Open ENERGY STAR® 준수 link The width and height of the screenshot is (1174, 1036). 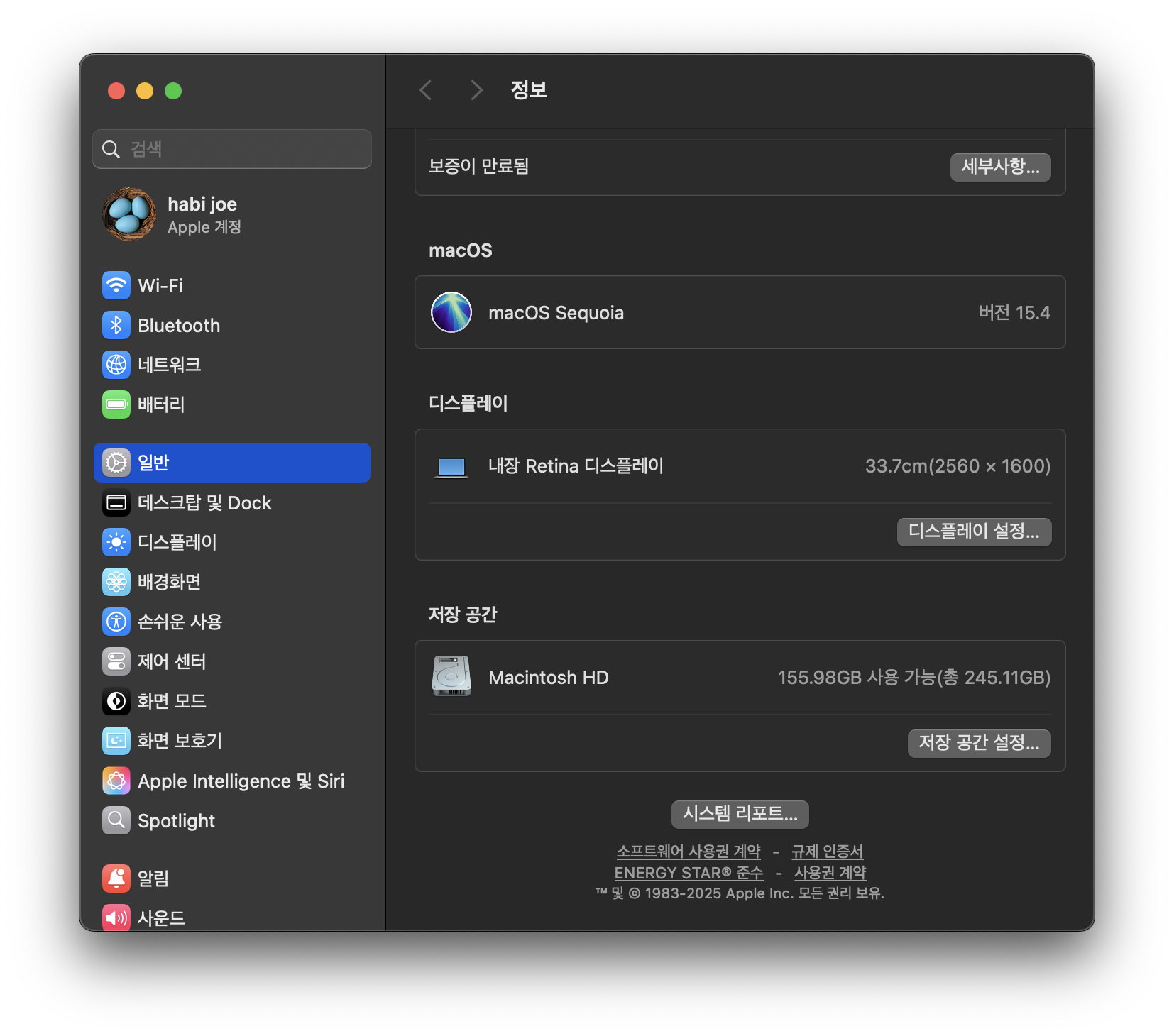coord(689,873)
